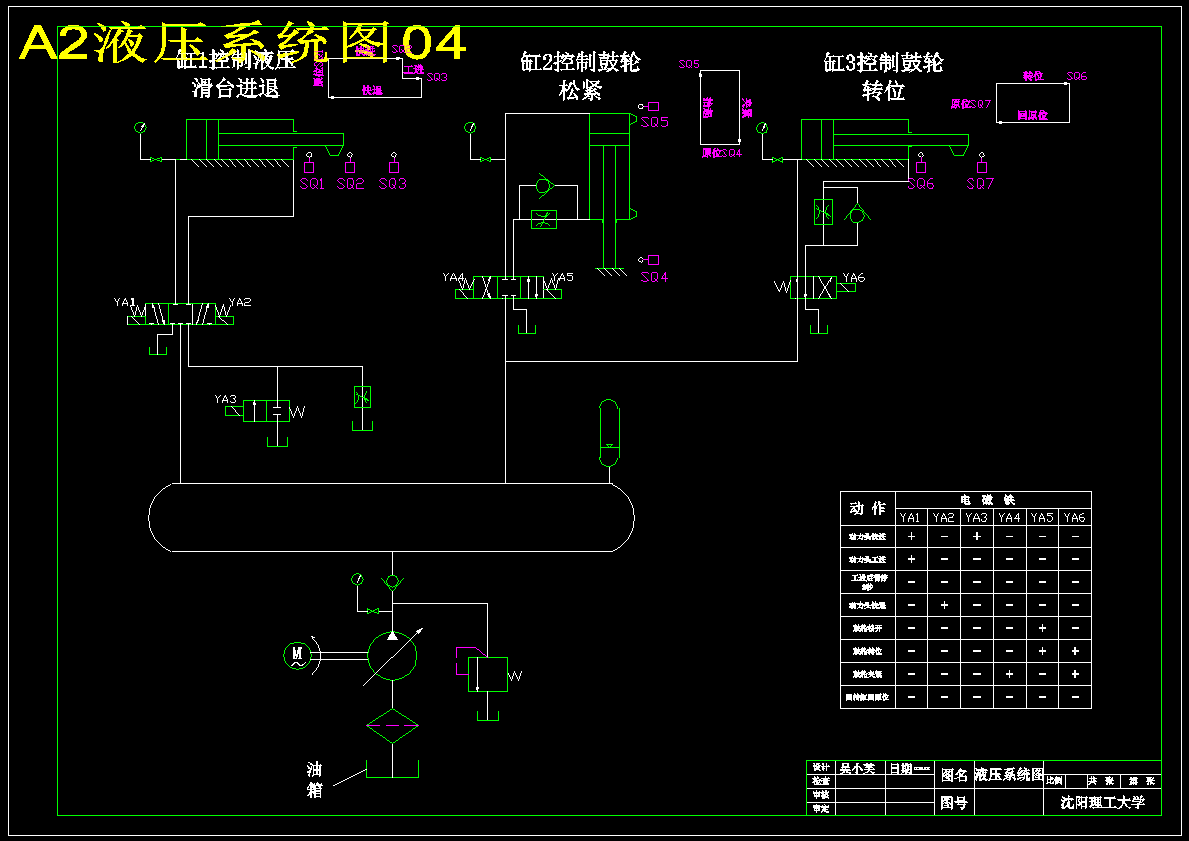1189x841 pixels.
Task: Click the '动作' header cell in table
Action: tap(867, 509)
